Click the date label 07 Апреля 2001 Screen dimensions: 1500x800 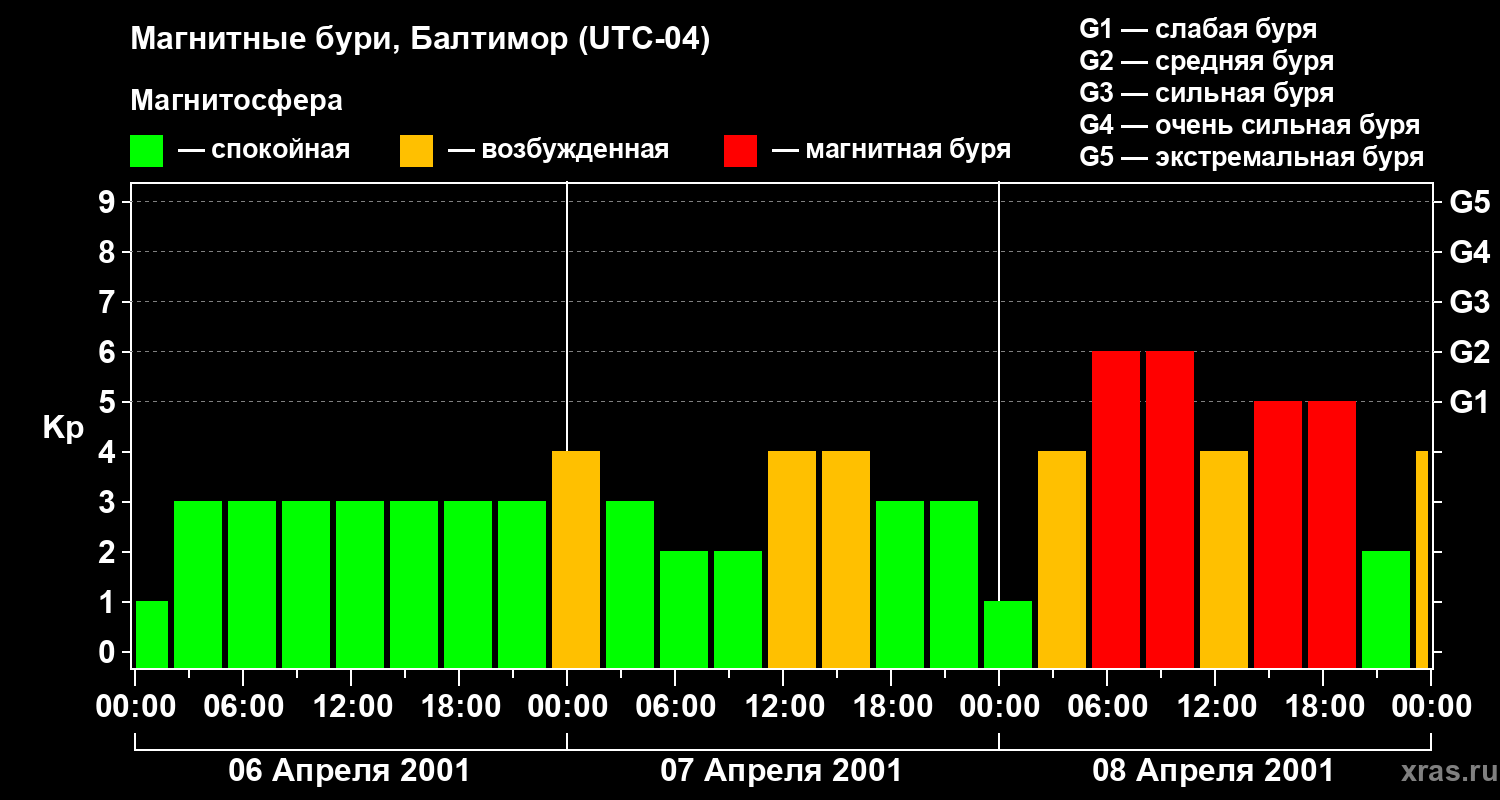[781, 770]
